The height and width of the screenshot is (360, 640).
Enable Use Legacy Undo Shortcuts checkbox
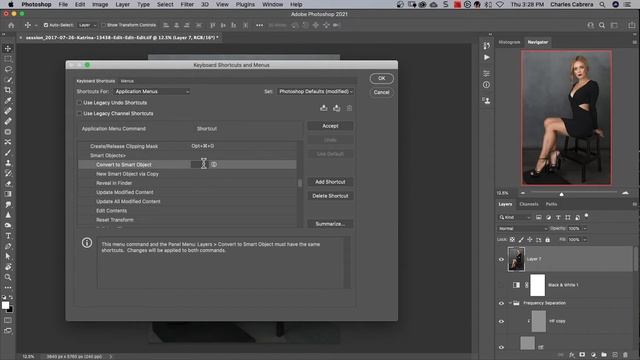pyautogui.click(x=80, y=103)
